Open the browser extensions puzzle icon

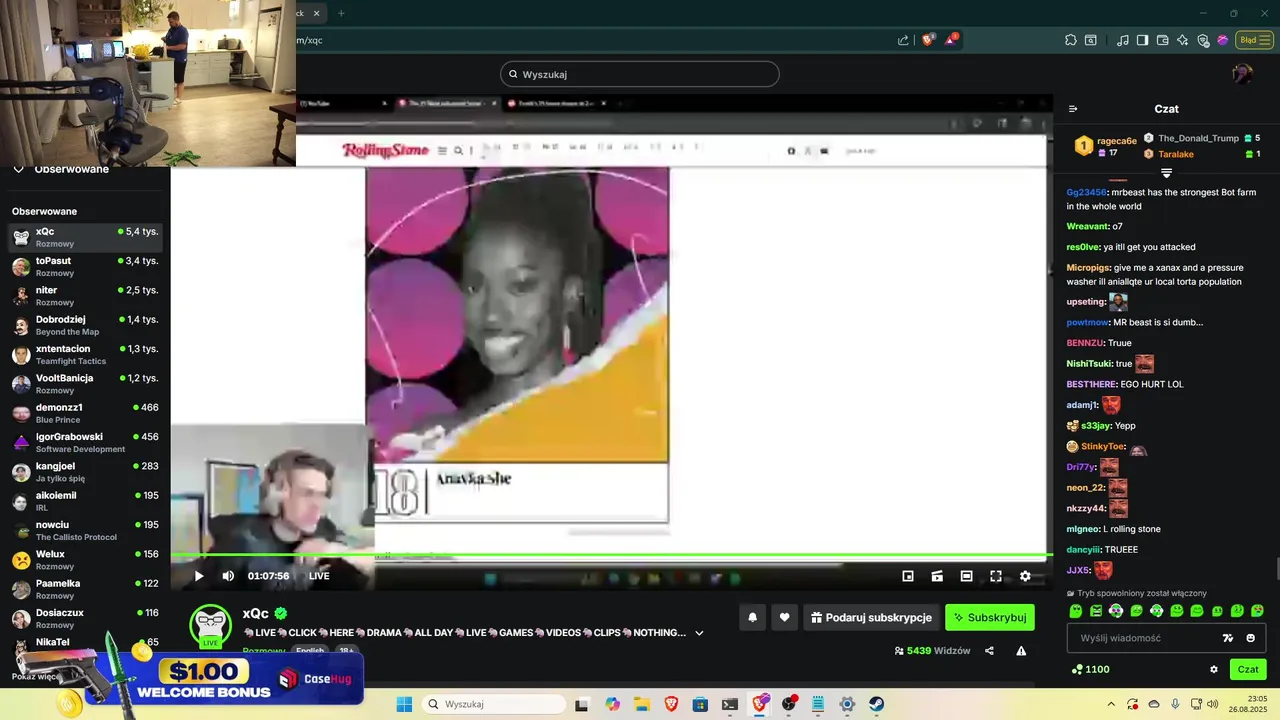coord(1071,40)
